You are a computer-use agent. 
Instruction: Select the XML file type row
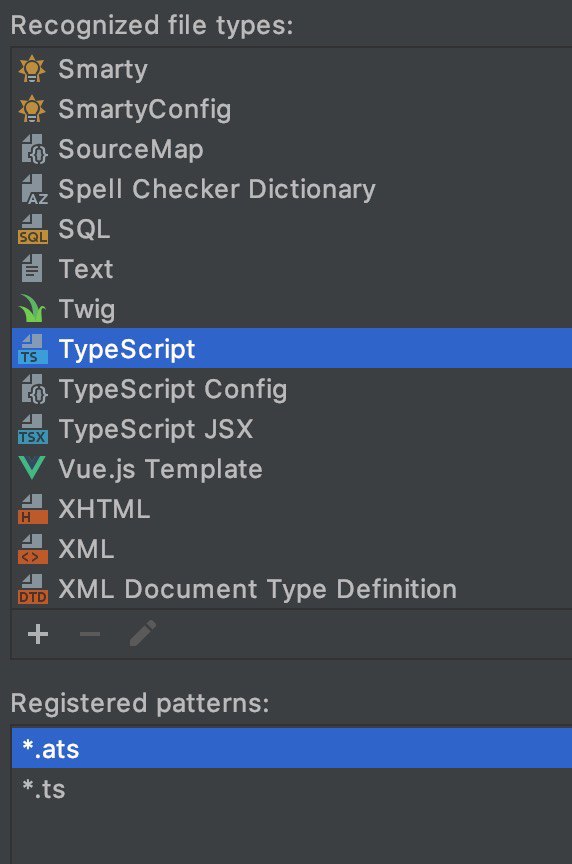tap(292, 549)
